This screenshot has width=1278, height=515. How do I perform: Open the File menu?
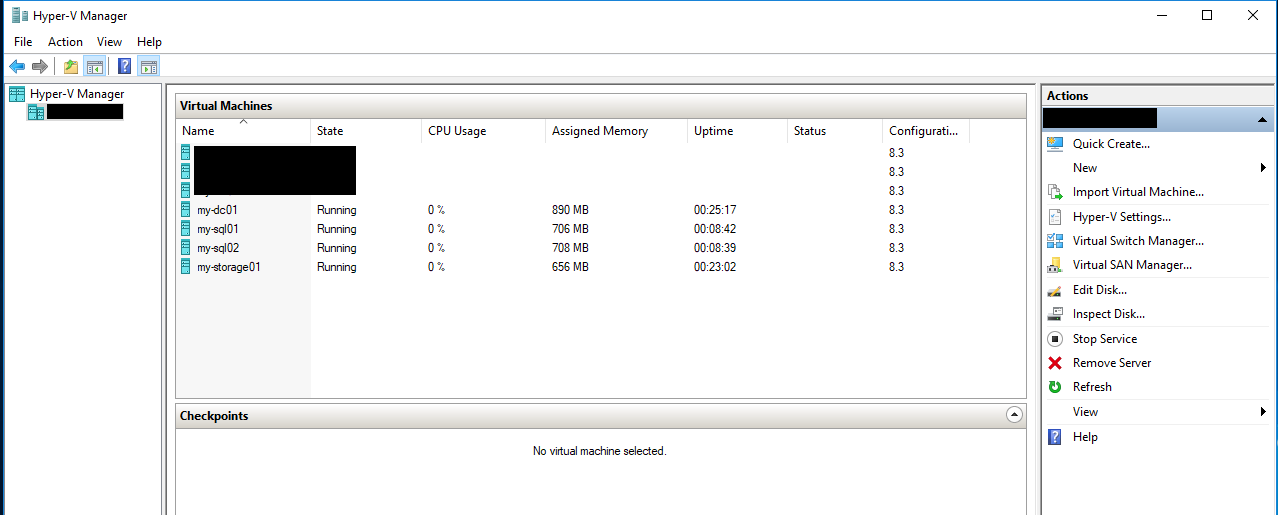click(x=23, y=42)
